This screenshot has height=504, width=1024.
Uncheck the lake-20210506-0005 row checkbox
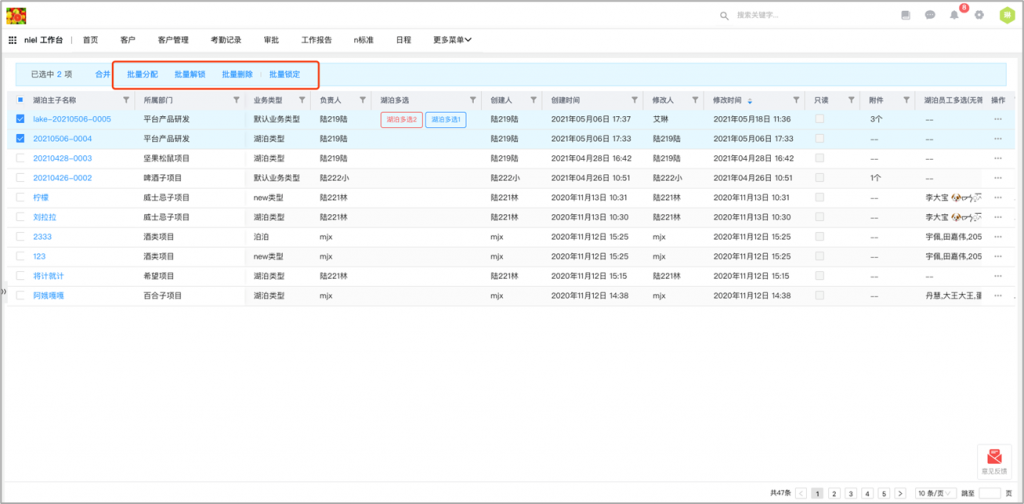click(20, 119)
